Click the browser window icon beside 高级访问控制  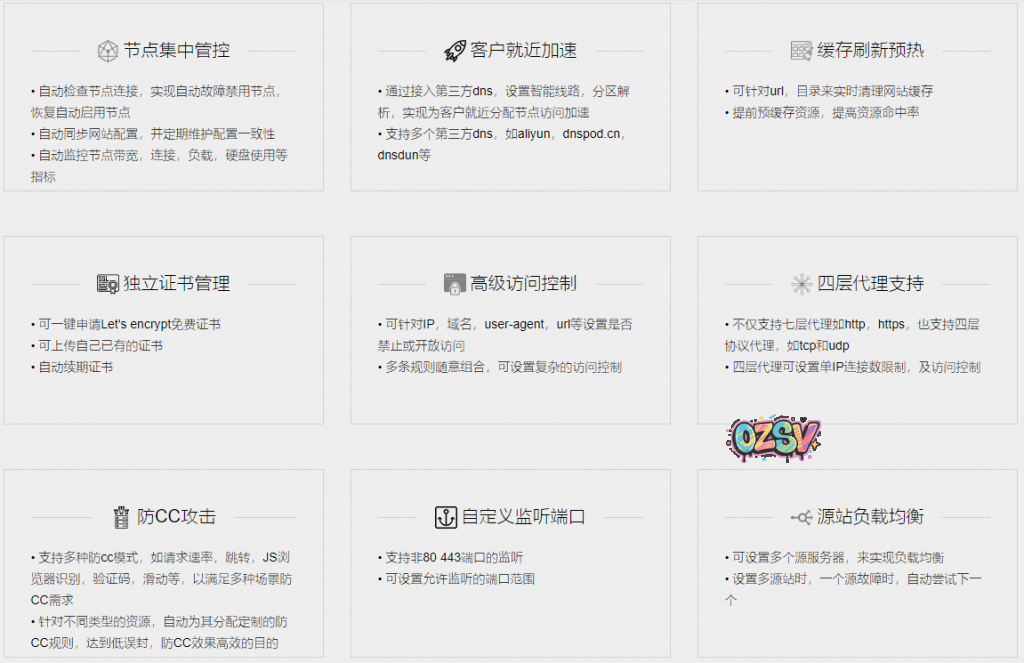pos(455,284)
